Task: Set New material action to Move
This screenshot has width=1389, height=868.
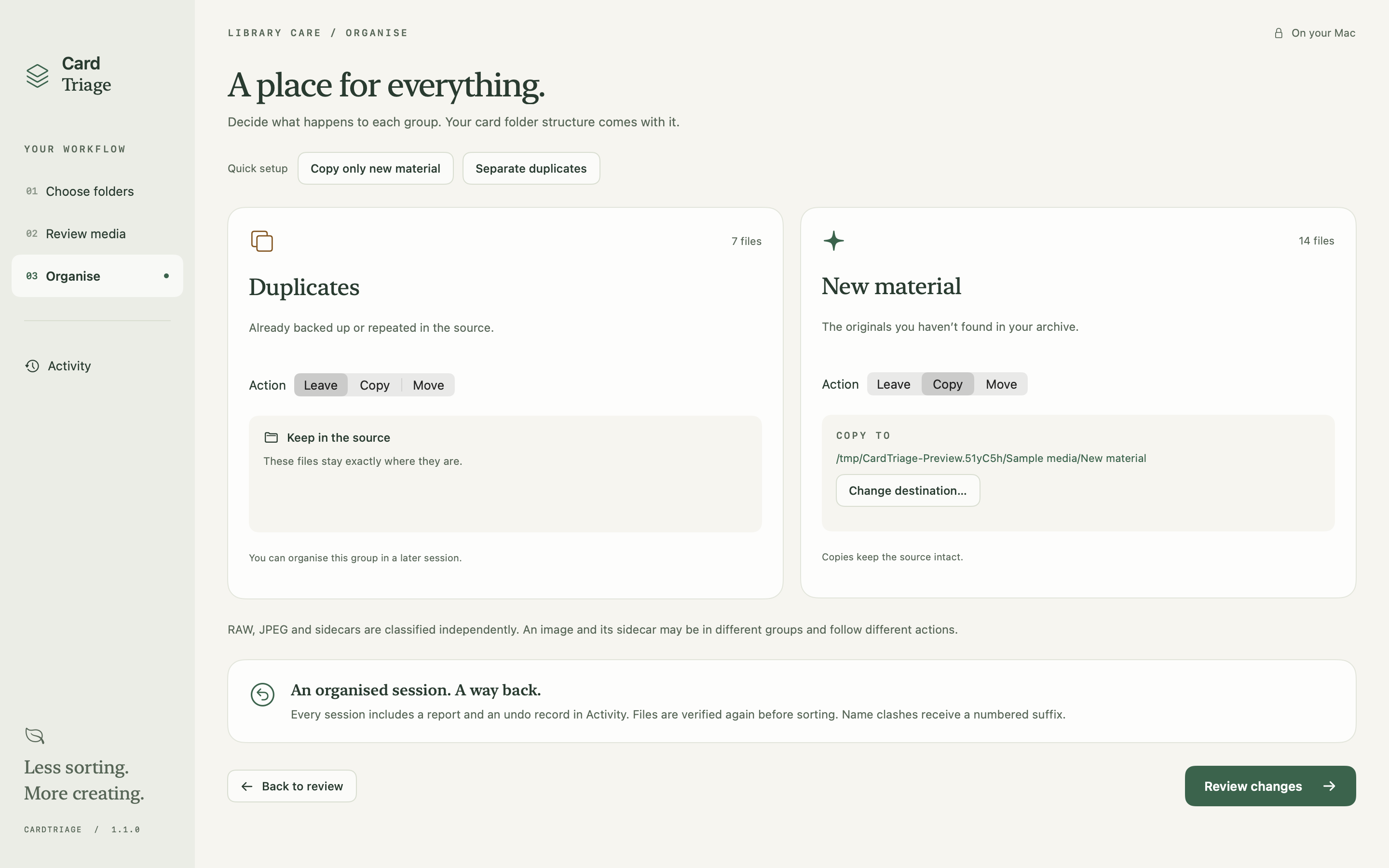Action: (1001, 384)
